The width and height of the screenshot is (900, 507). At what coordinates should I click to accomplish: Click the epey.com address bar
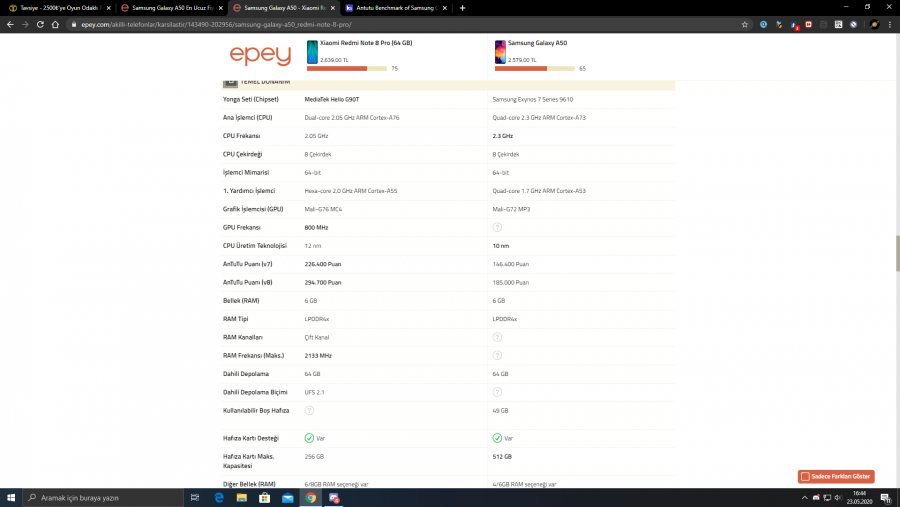pos(402,25)
